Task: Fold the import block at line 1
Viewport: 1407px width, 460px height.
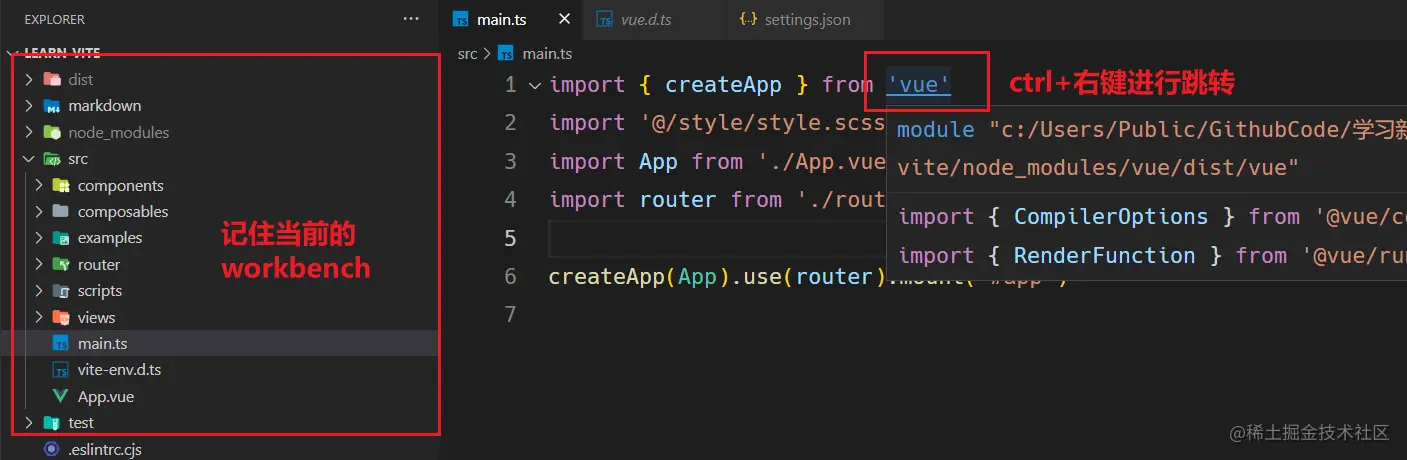Action: pos(534,86)
